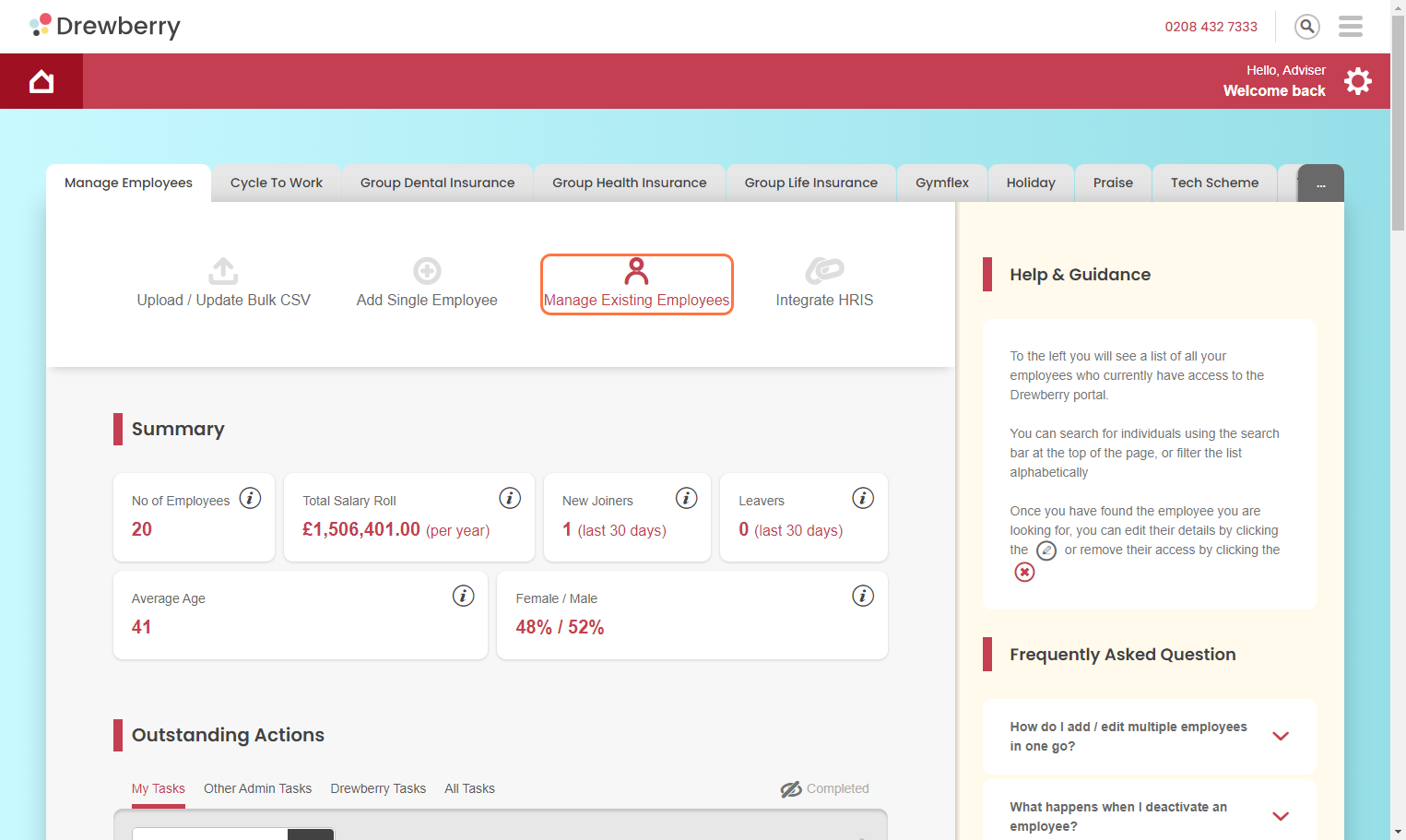Click the home icon in red bar
Image resolution: width=1406 pixels, height=840 pixels.
[x=41, y=82]
